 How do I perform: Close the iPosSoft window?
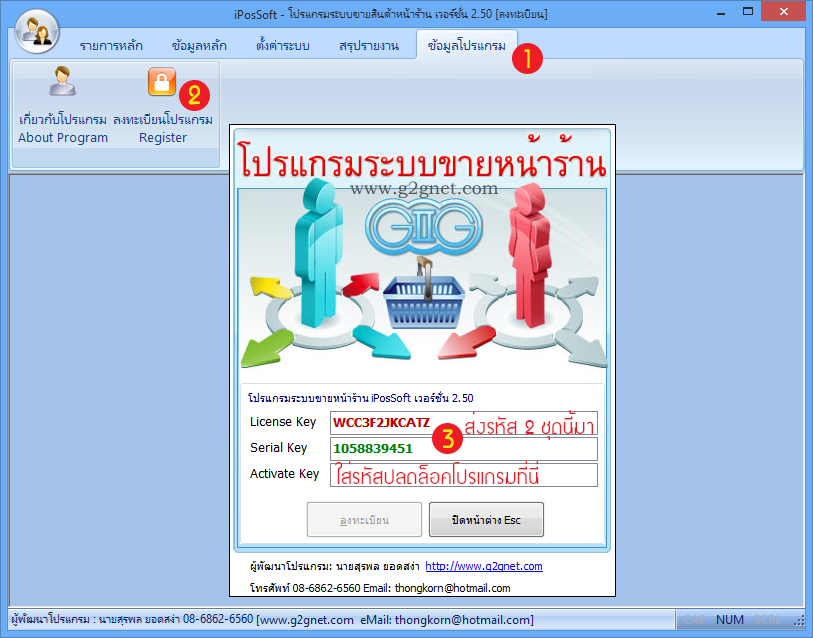pos(783,11)
